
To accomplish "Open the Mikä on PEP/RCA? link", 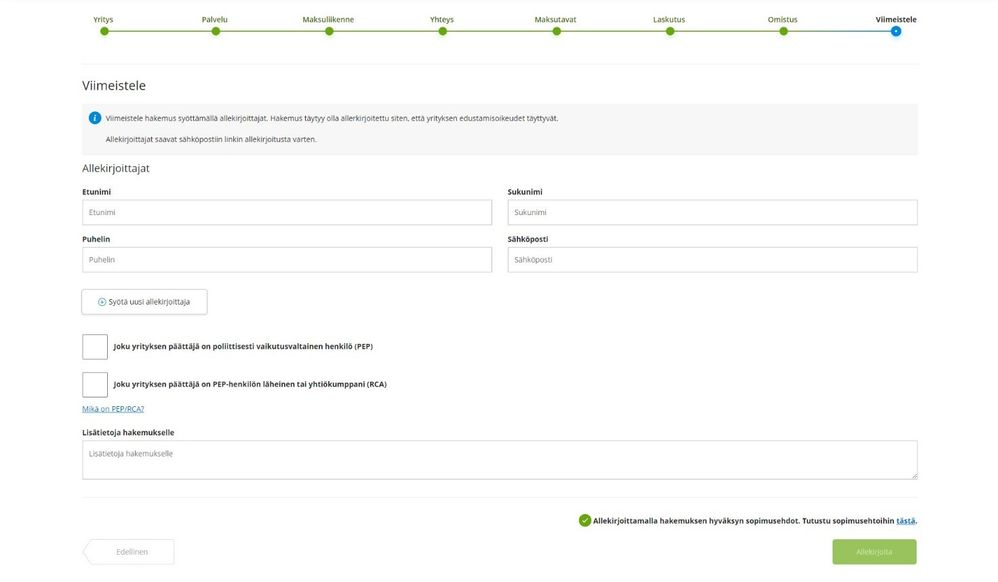I will [x=113, y=409].
